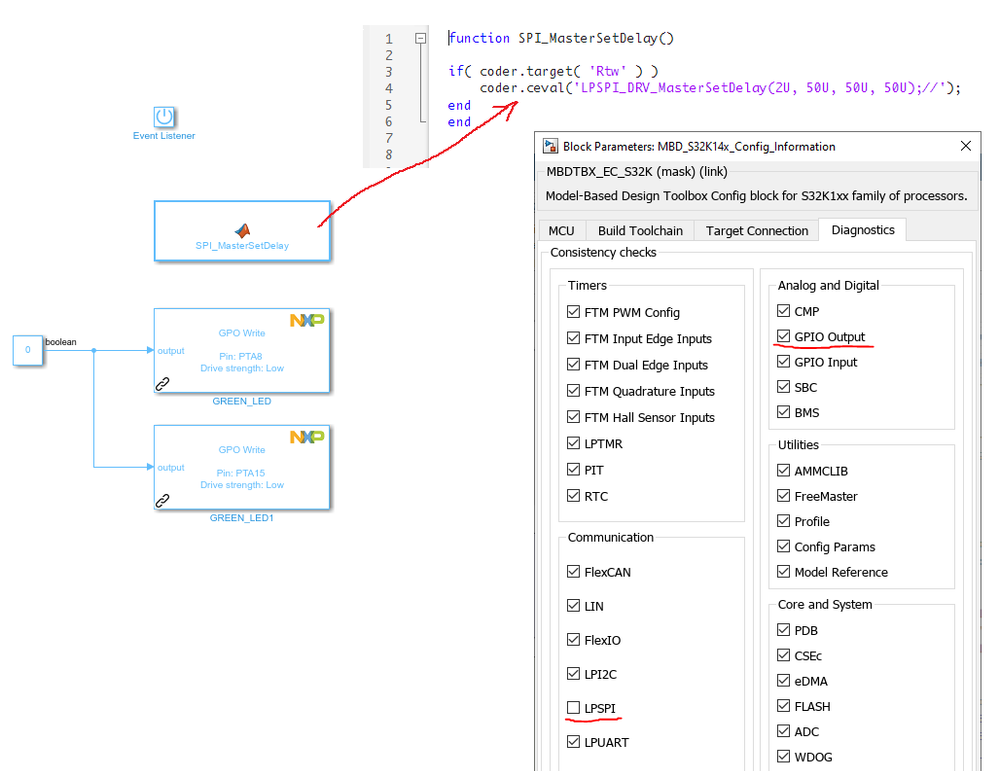Screen dimensions: 999x771
Task: Click the function SPI_MasterSetDelay() code line
Action: click(561, 38)
